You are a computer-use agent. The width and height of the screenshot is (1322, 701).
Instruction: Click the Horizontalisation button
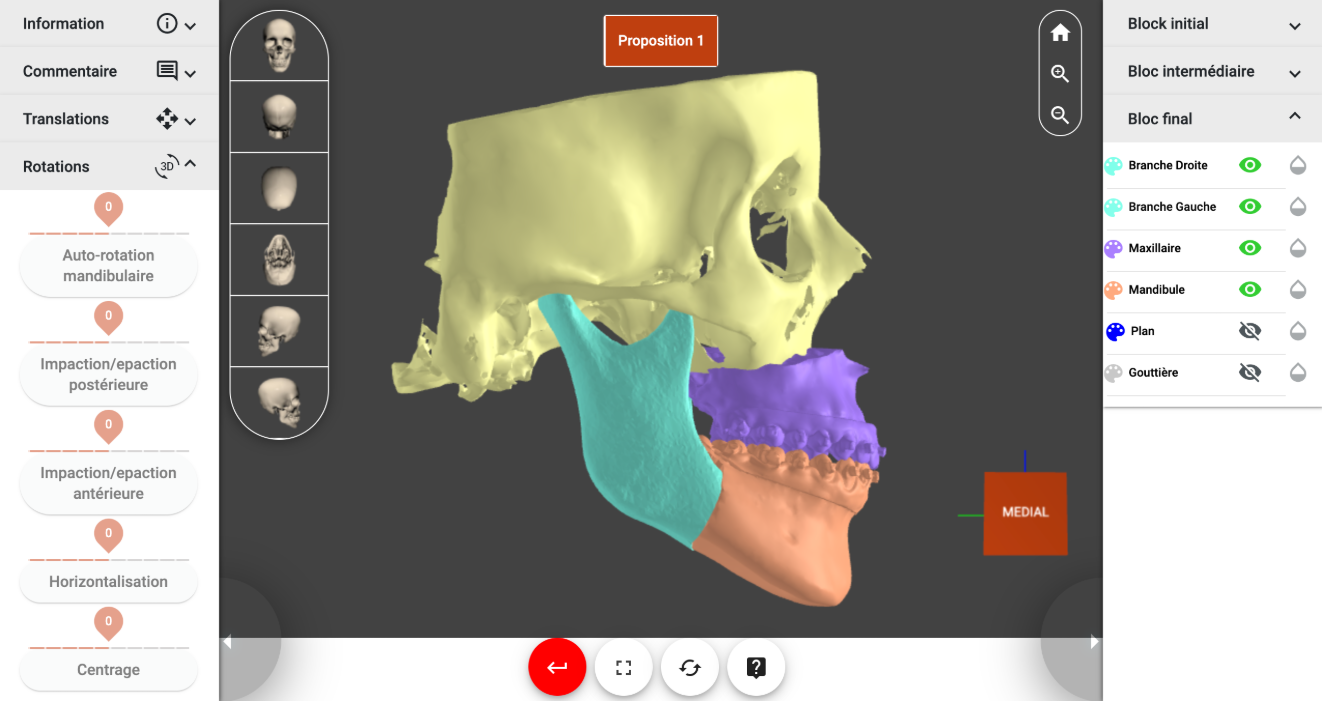(x=109, y=582)
